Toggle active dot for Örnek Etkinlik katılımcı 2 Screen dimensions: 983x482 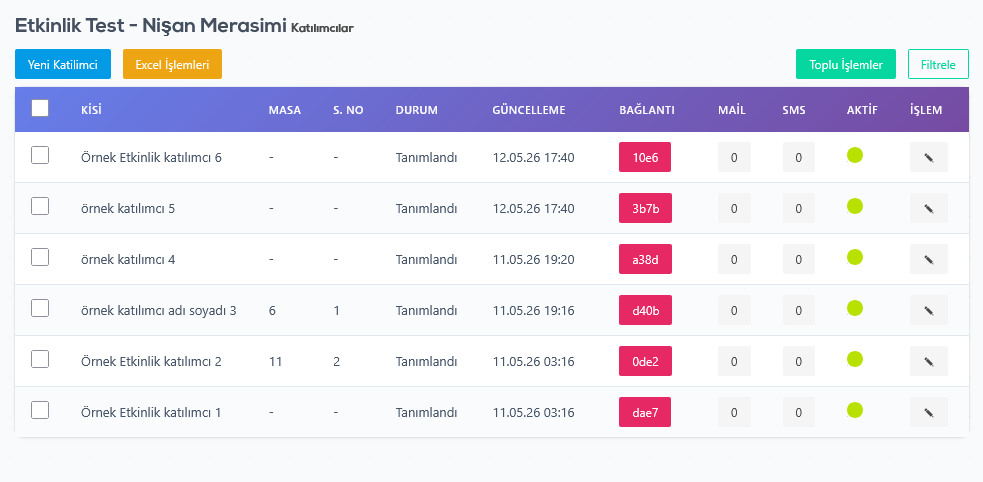pos(854,359)
